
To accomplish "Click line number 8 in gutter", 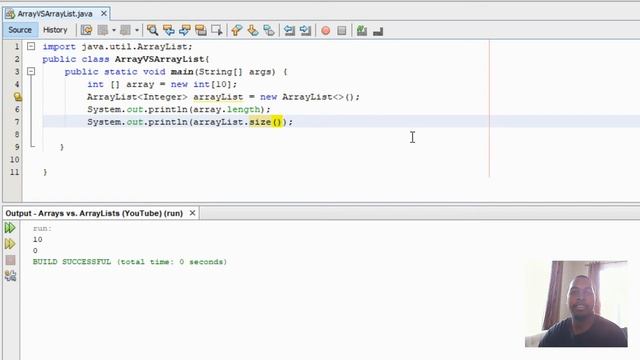I will [x=17, y=134].
